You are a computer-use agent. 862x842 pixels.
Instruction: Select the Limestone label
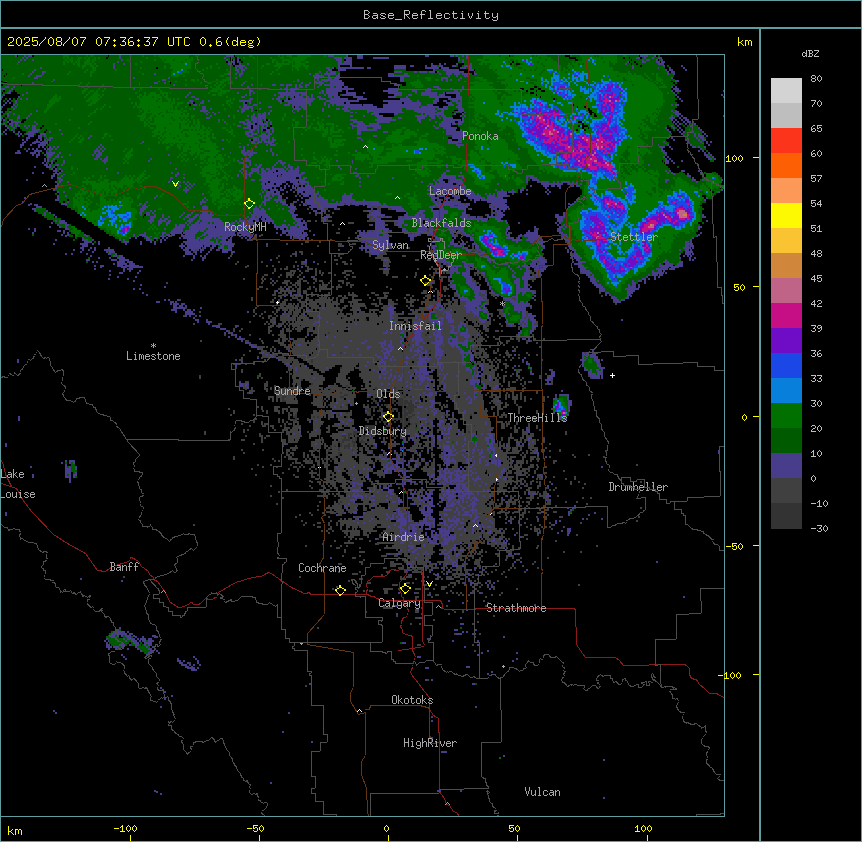(x=153, y=356)
